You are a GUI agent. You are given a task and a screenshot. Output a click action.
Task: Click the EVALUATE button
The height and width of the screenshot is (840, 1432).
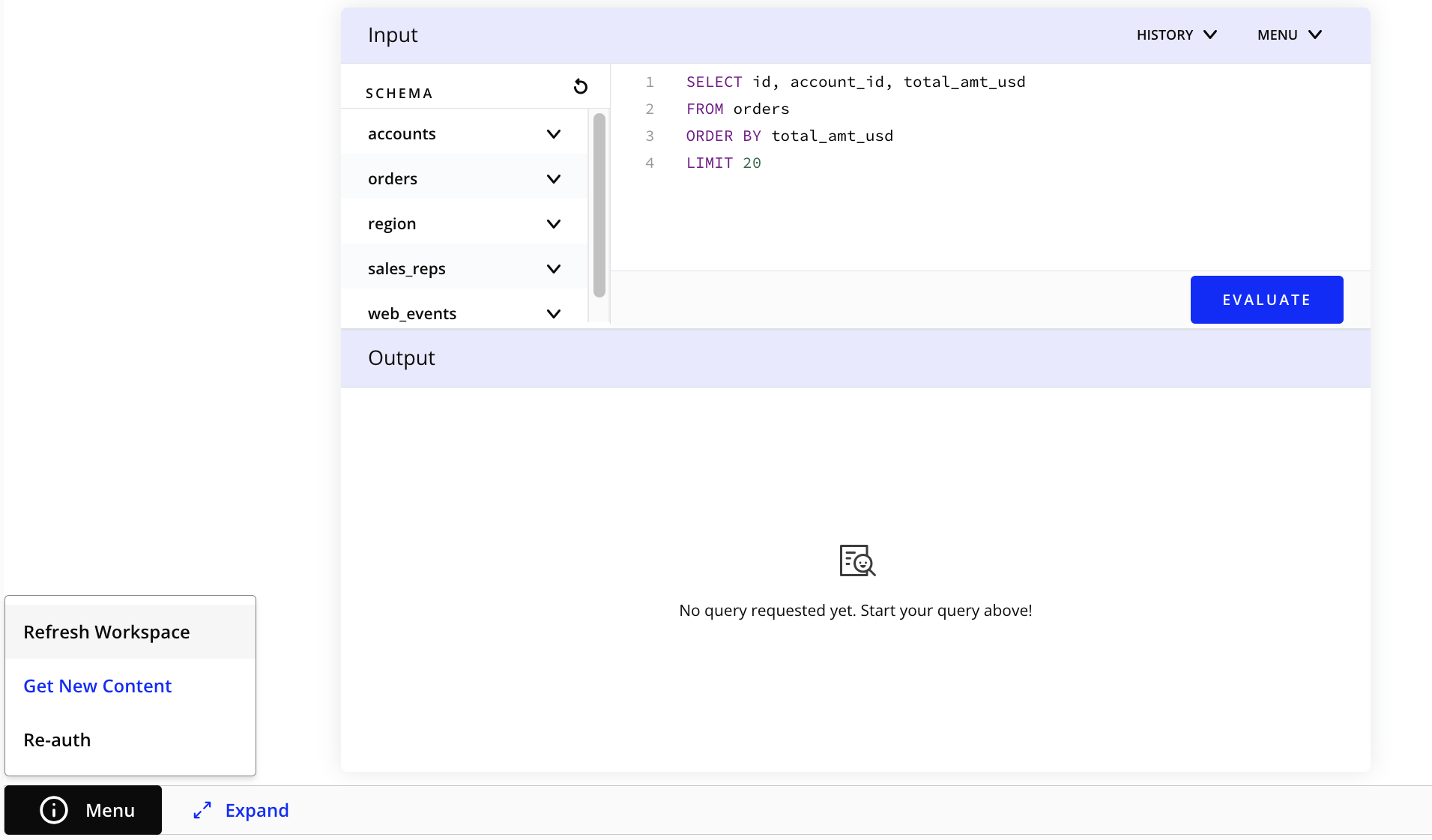(1266, 300)
